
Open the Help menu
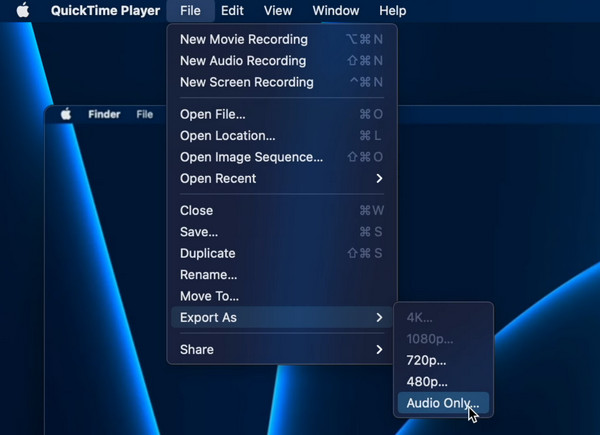pyautogui.click(x=393, y=10)
